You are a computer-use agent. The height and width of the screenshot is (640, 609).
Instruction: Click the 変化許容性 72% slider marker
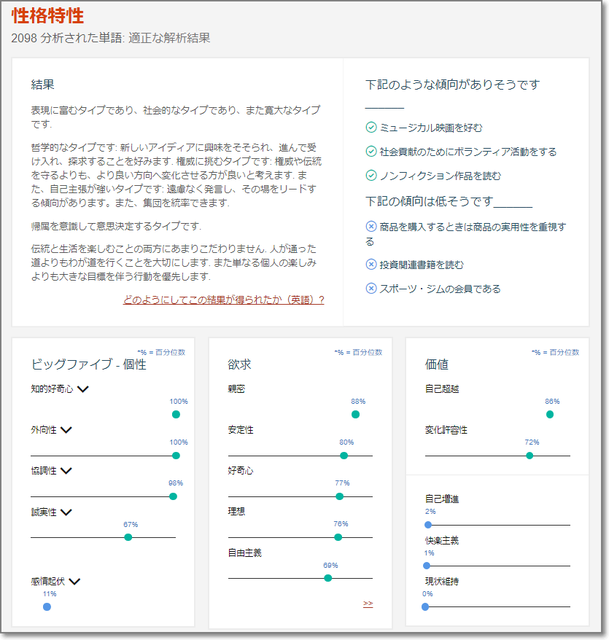530,455
